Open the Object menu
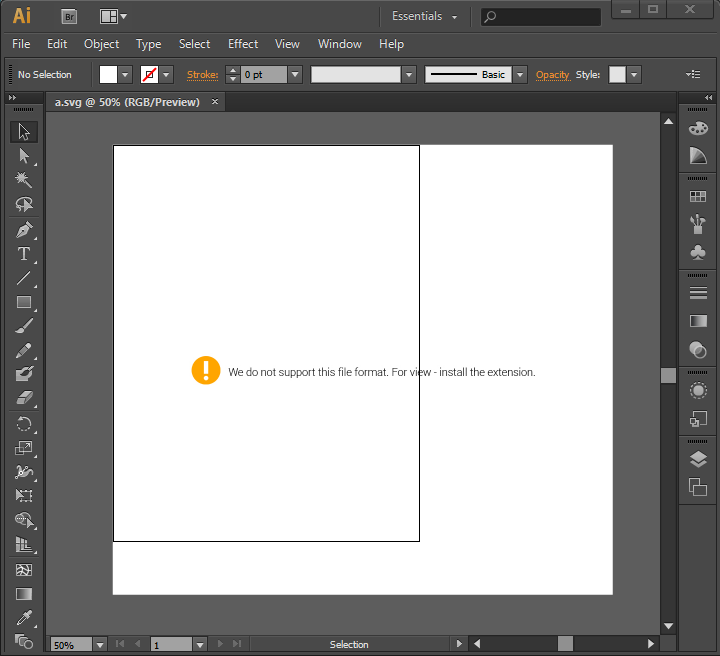Screen dimensions: 720x656 [101, 44]
